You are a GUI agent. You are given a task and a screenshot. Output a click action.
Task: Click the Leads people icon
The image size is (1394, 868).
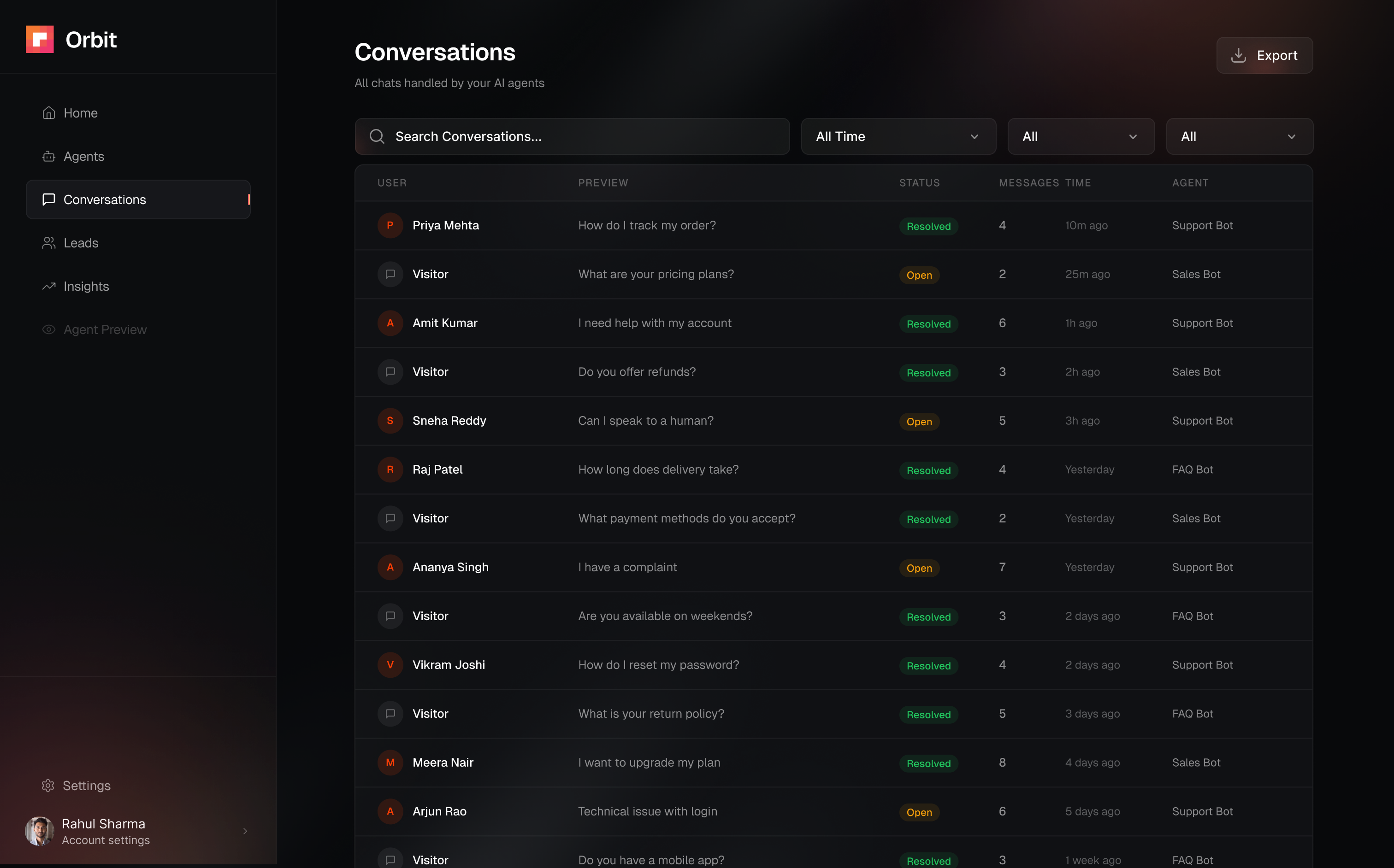tap(49, 243)
